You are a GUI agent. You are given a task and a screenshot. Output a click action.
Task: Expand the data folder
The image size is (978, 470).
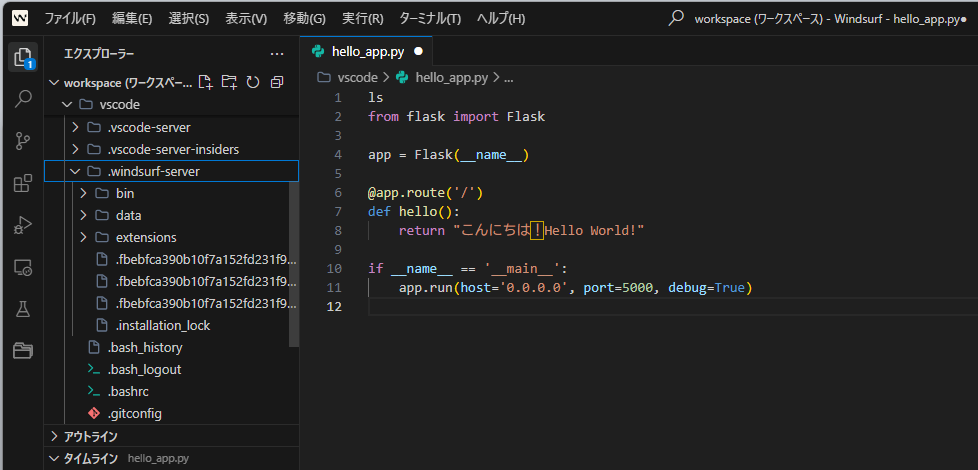click(x=83, y=215)
